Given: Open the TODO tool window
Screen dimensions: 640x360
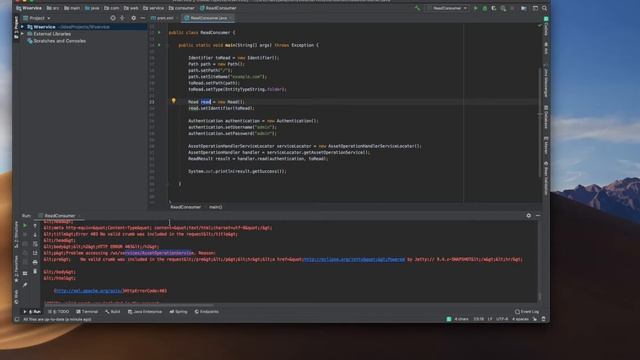Looking at the screenshot, I should pos(59,311).
